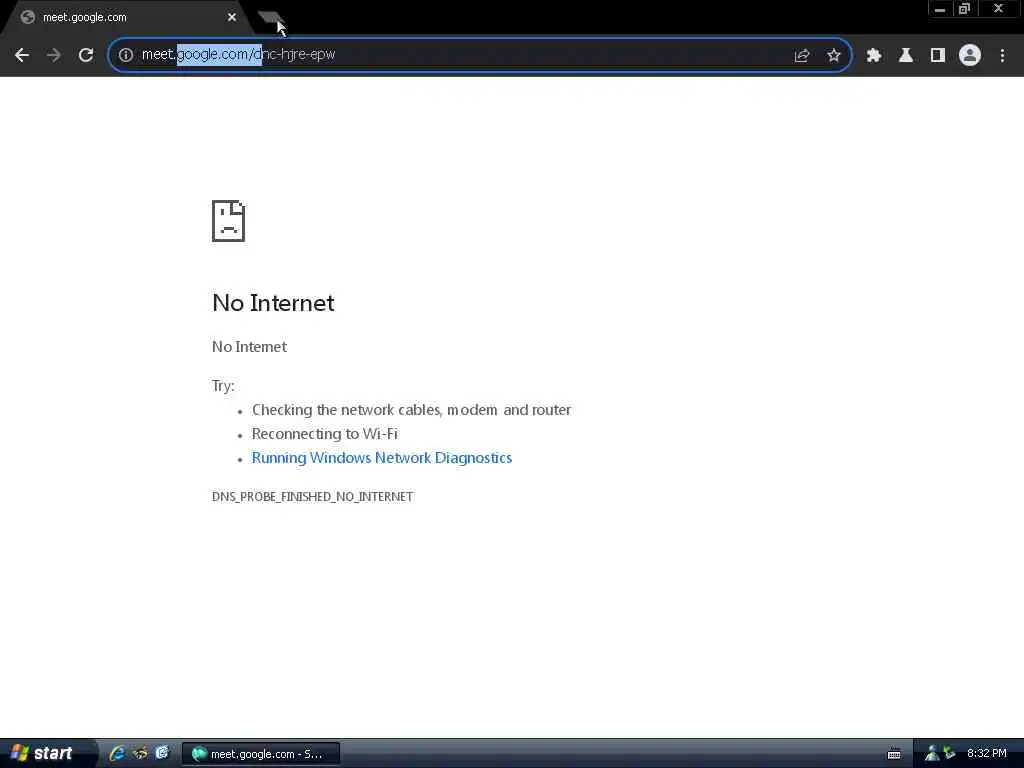Click the sad page error icon
Viewport: 1024px width, 768px height.
[229, 221]
